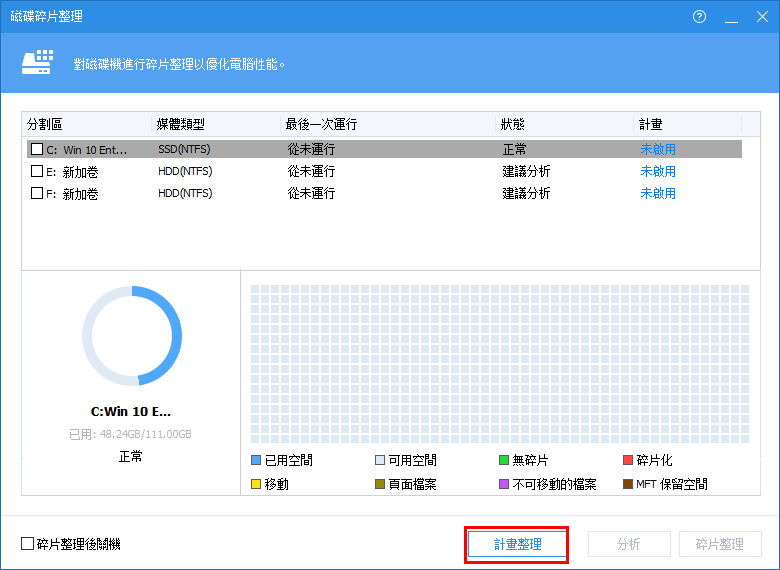The height and width of the screenshot is (570, 780).
Task: Click the olive 頁面檔案 legend swatch
Action: 380,484
